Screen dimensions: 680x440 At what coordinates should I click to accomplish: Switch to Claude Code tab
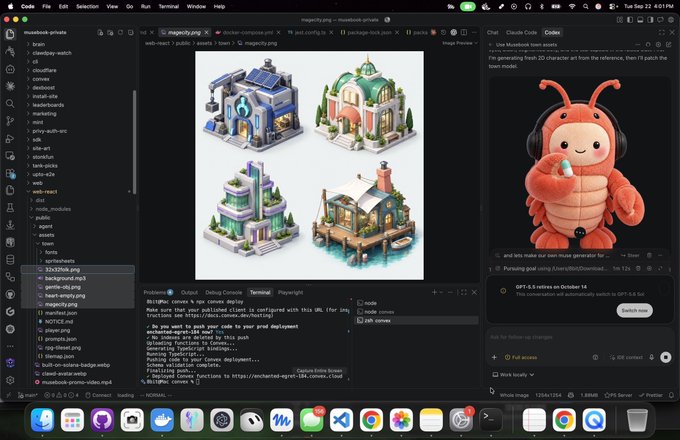tap(521, 33)
